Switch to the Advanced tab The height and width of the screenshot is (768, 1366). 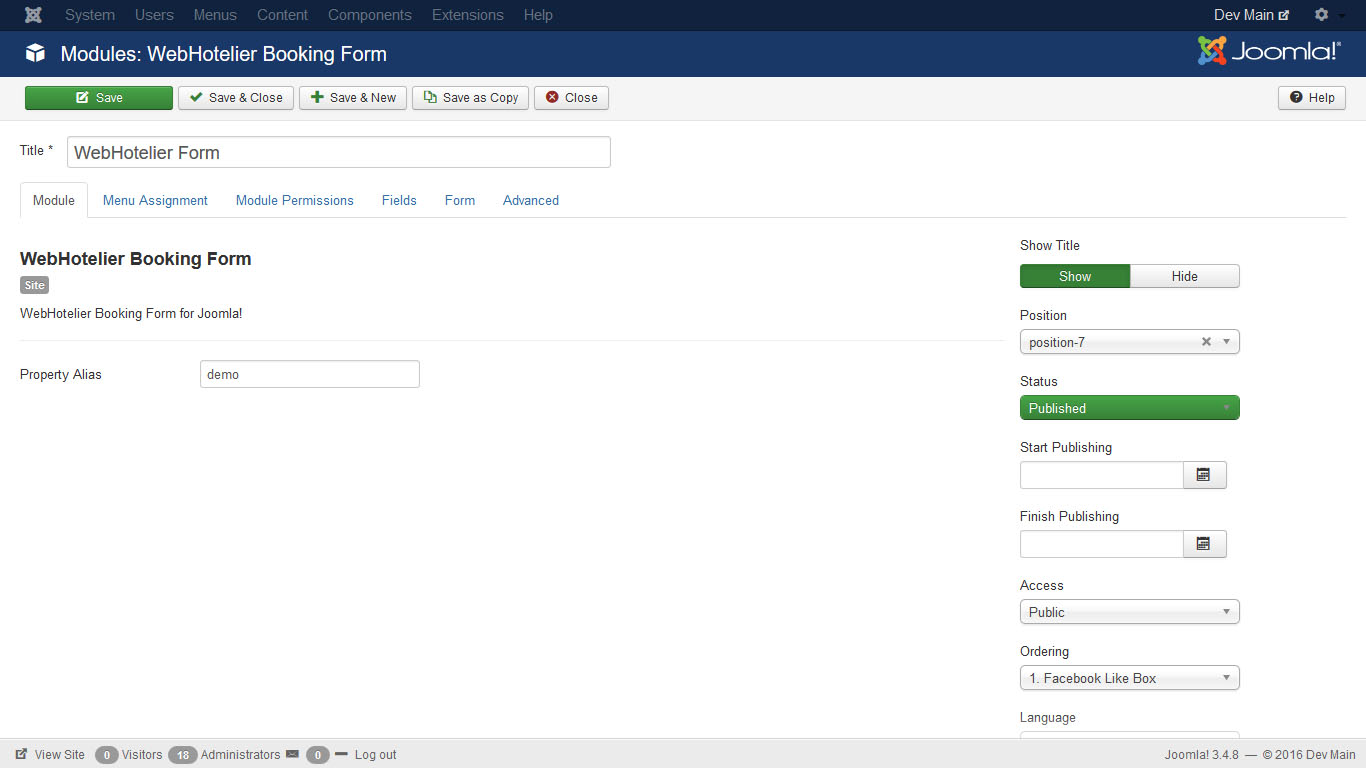[x=531, y=200]
